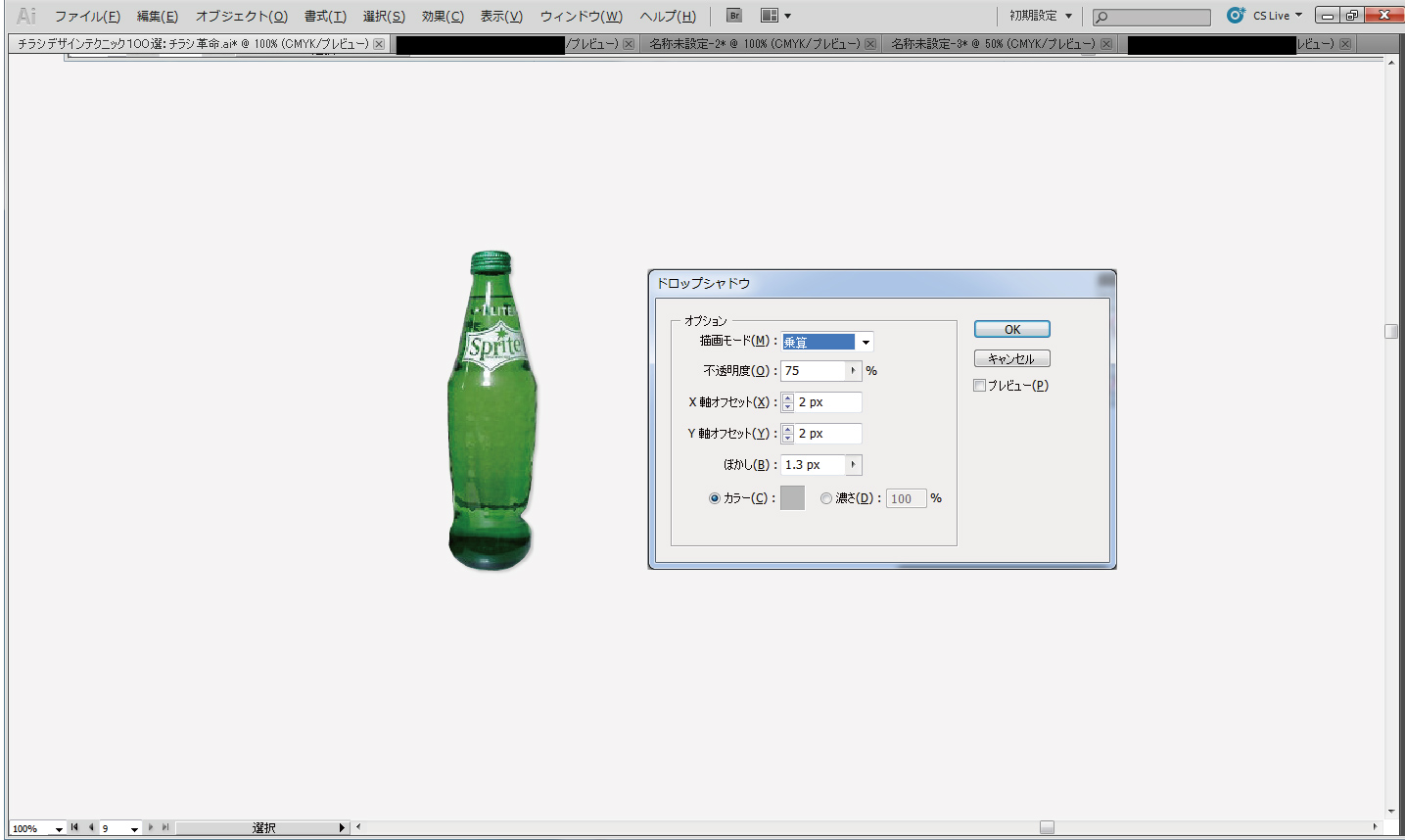Open Adobe Bridge via the Br icon
The image size is (1405, 840).
734,16
